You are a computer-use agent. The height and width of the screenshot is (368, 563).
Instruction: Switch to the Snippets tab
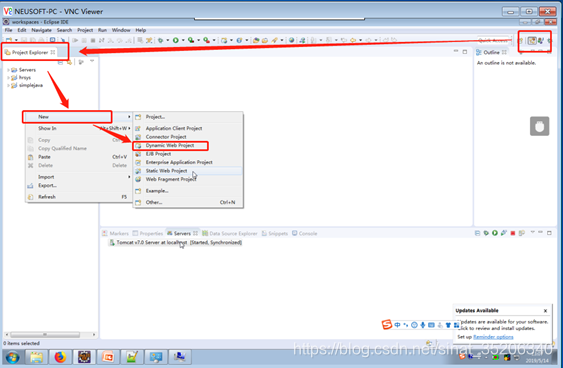pyautogui.click(x=275, y=233)
